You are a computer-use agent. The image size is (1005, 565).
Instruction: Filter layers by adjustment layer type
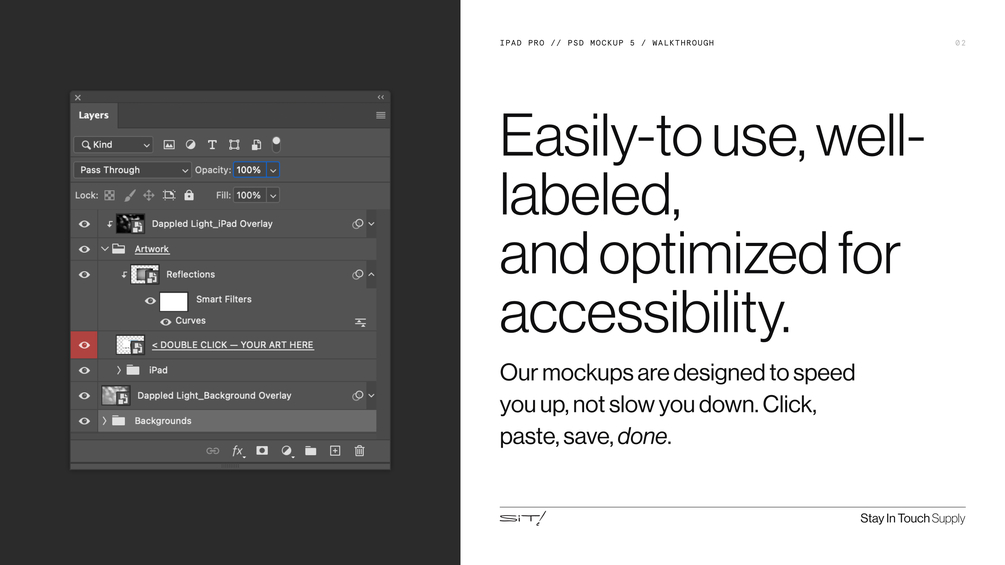[190, 145]
